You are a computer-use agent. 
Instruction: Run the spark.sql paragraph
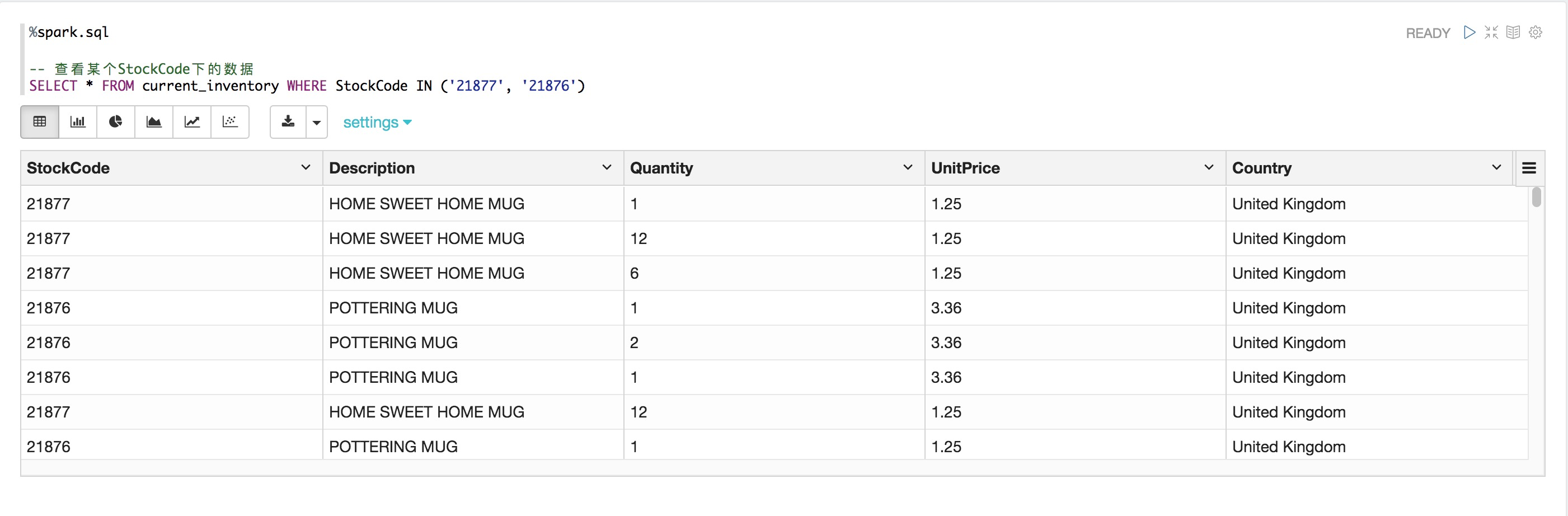coord(1470,32)
